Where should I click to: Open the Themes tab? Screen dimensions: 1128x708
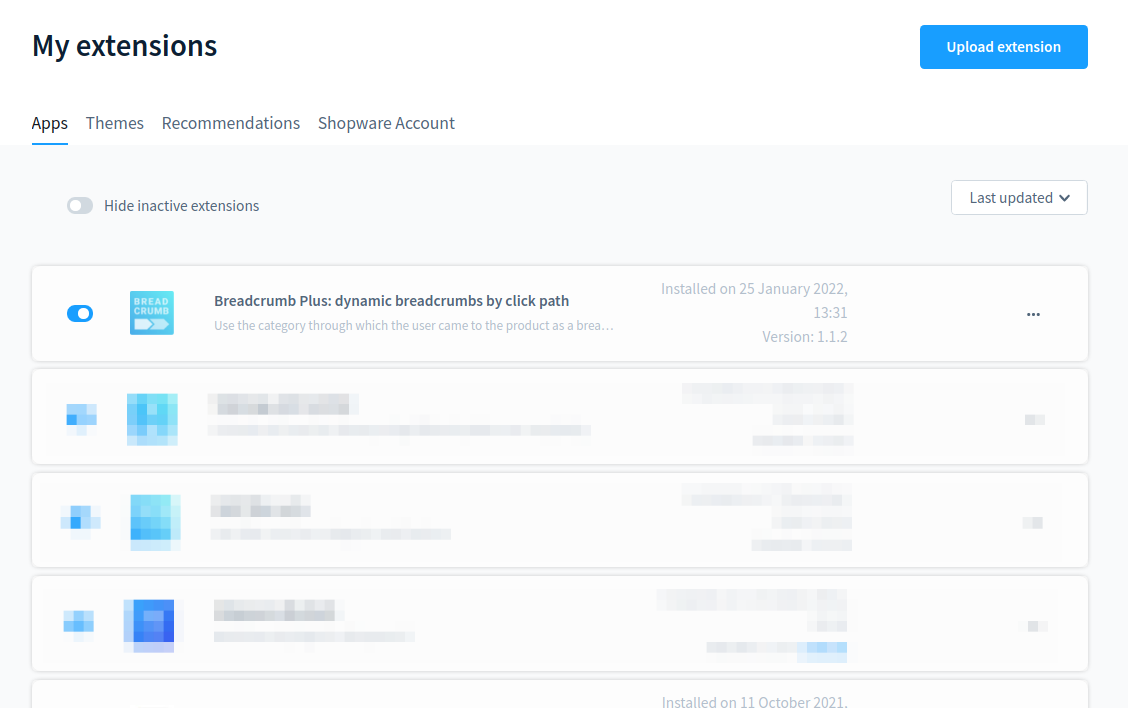click(x=114, y=123)
